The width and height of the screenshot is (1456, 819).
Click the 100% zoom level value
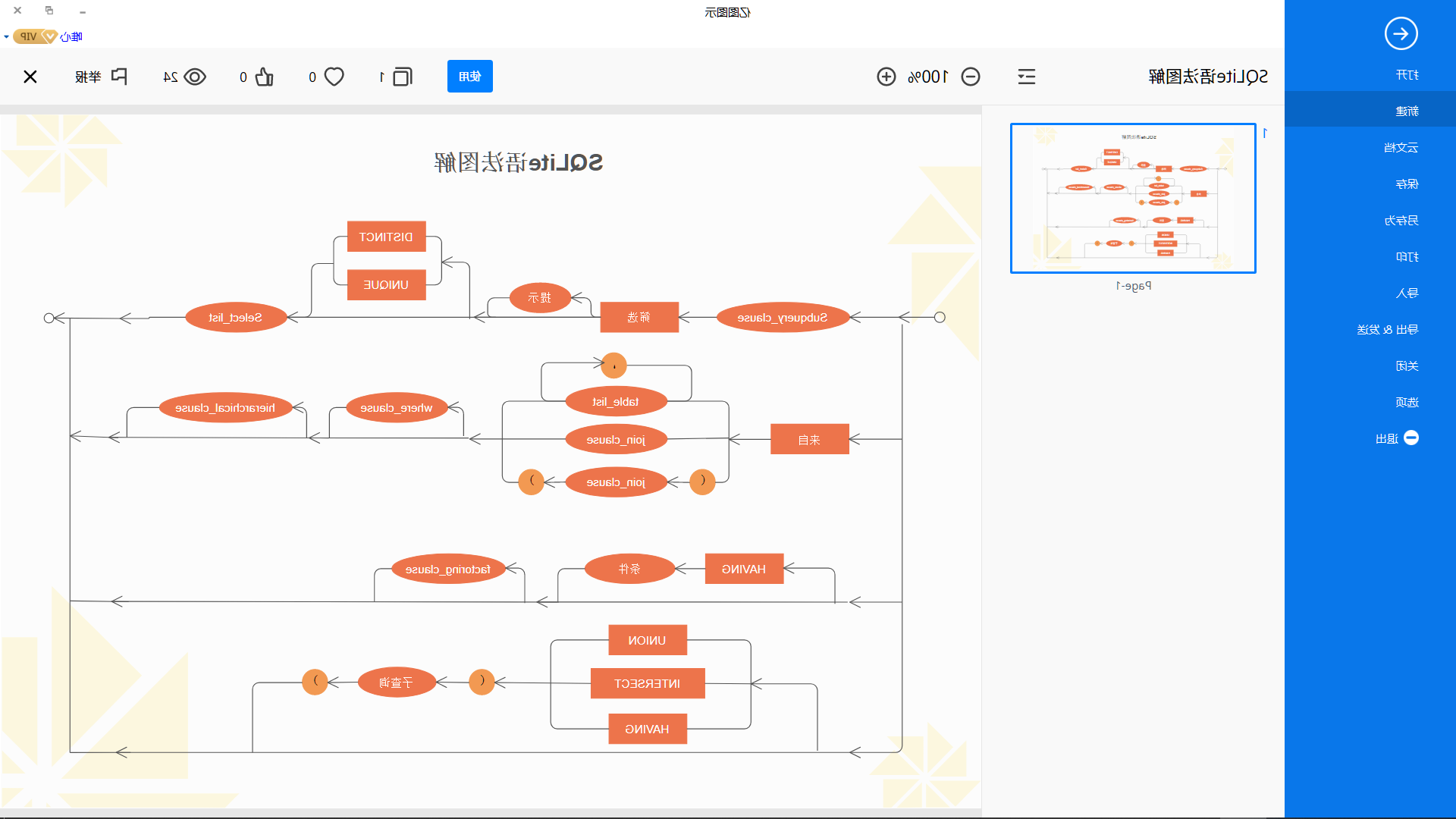tap(928, 77)
